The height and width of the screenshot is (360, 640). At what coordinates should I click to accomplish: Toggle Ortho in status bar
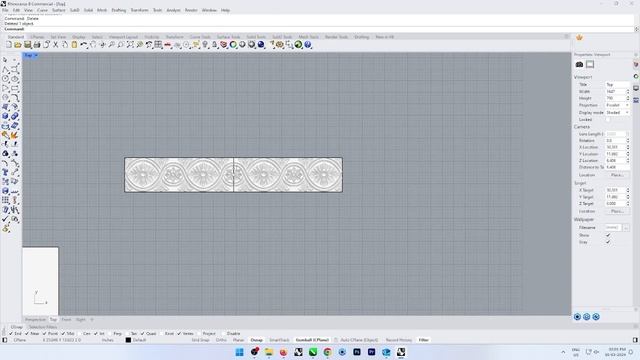pos(221,340)
